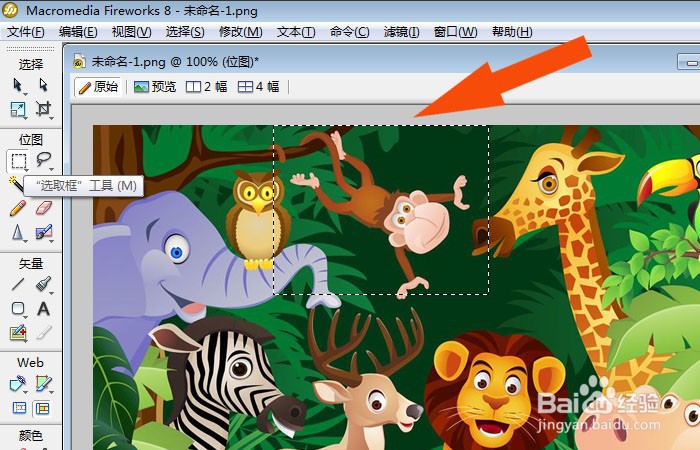Open the 编辑(E) menu

(78, 32)
